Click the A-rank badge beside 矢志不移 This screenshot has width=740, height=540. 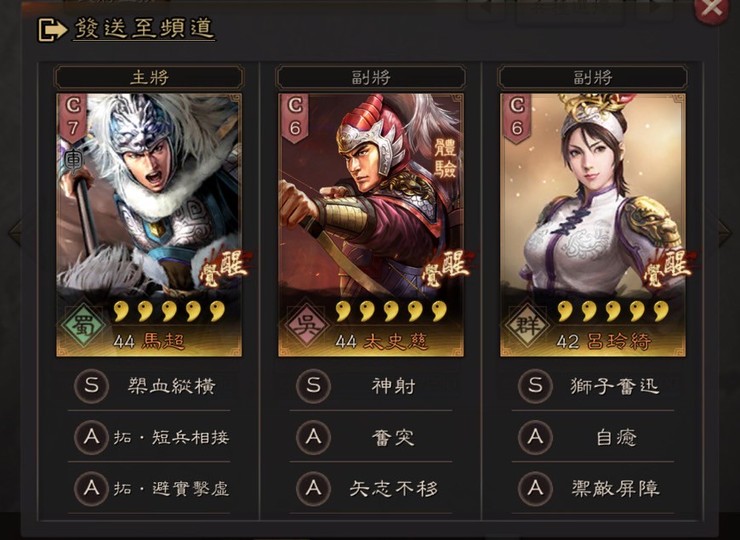click(x=313, y=489)
